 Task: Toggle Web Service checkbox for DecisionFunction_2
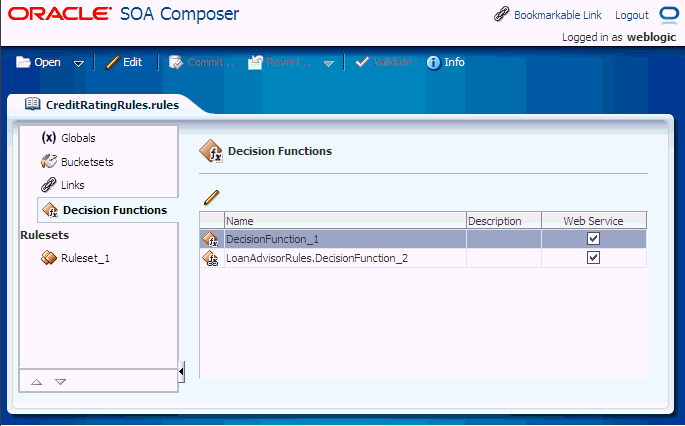[x=593, y=257]
